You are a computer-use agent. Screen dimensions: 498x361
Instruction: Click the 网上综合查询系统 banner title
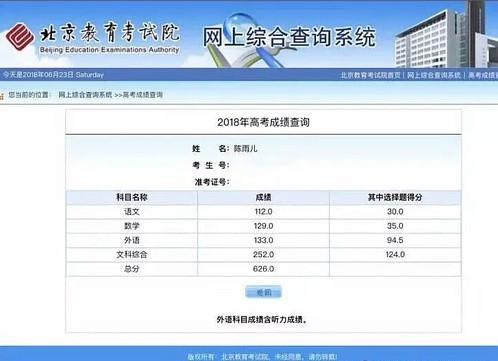(x=289, y=37)
